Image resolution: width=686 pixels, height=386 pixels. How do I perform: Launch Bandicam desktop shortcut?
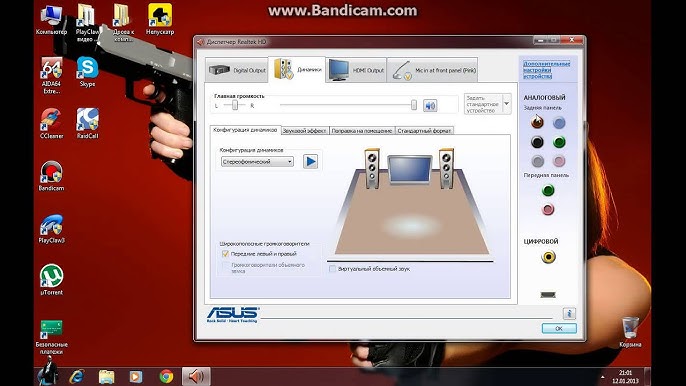pyautogui.click(x=51, y=176)
